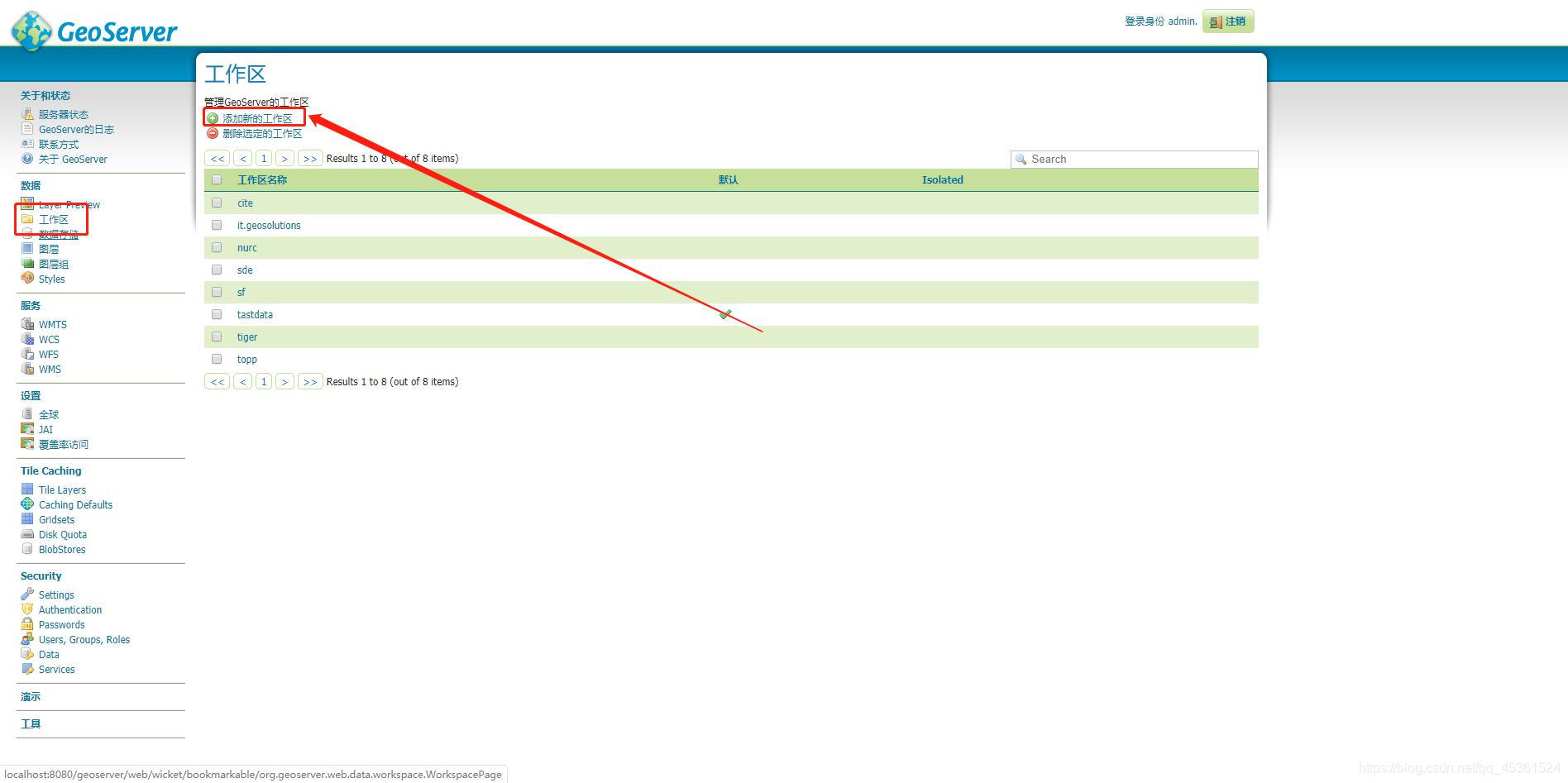
Task: Click the Layer Groups (图层组) icon
Action: coord(27,264)
